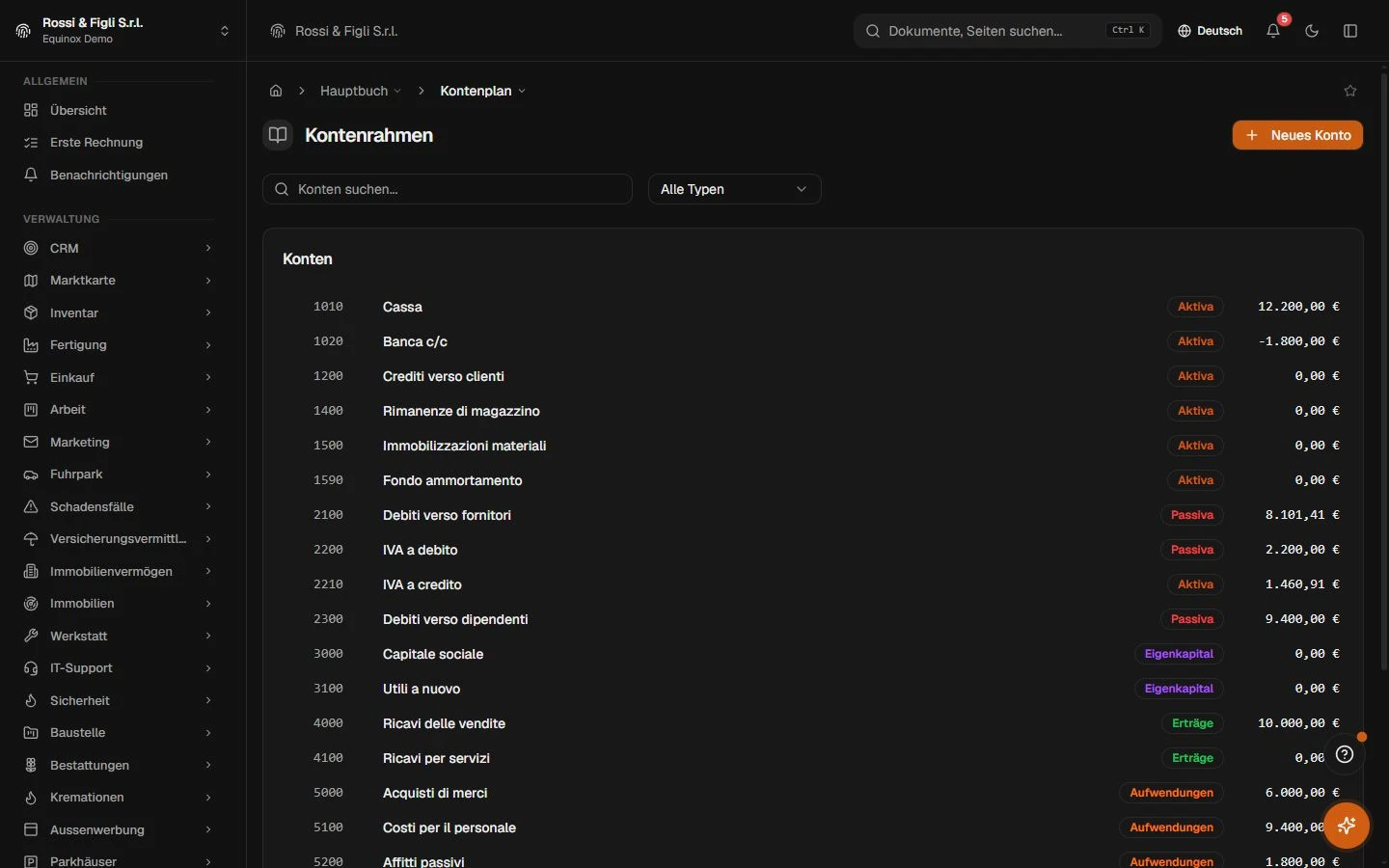
Task: Open the Alle Typen filter dropdown
Action: 734,189
